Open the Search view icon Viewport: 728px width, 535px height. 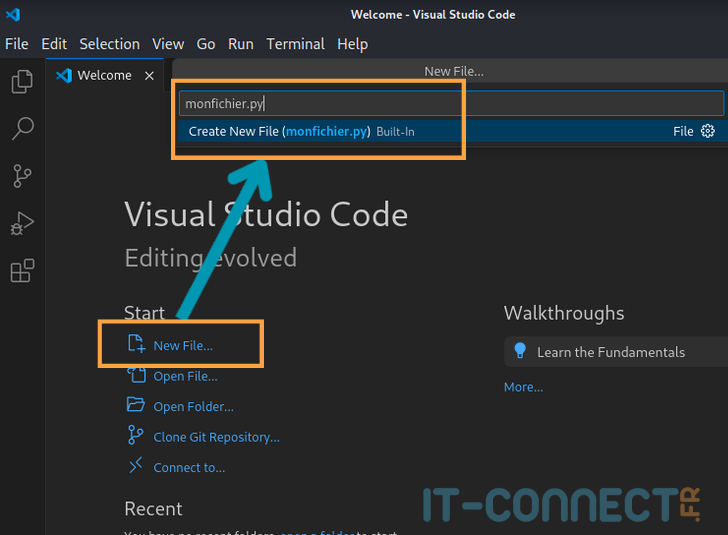(x=22, y=128)
